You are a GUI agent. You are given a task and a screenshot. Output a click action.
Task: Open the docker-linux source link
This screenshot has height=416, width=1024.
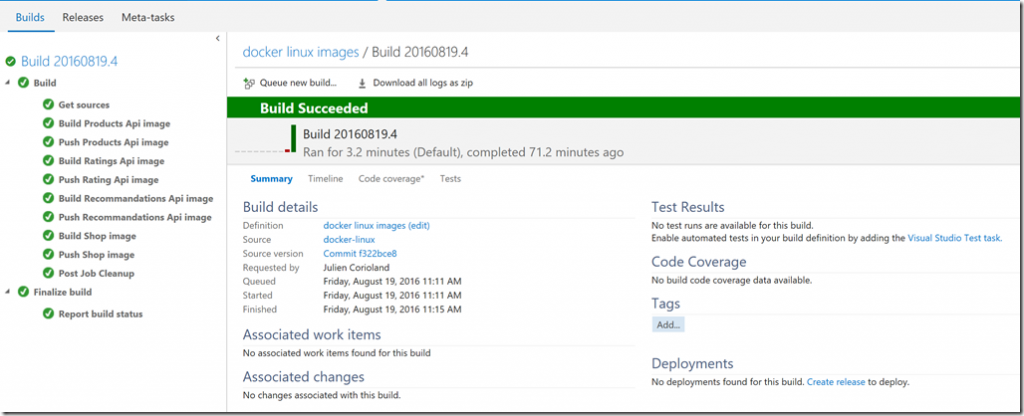click(x=349, y=240)
